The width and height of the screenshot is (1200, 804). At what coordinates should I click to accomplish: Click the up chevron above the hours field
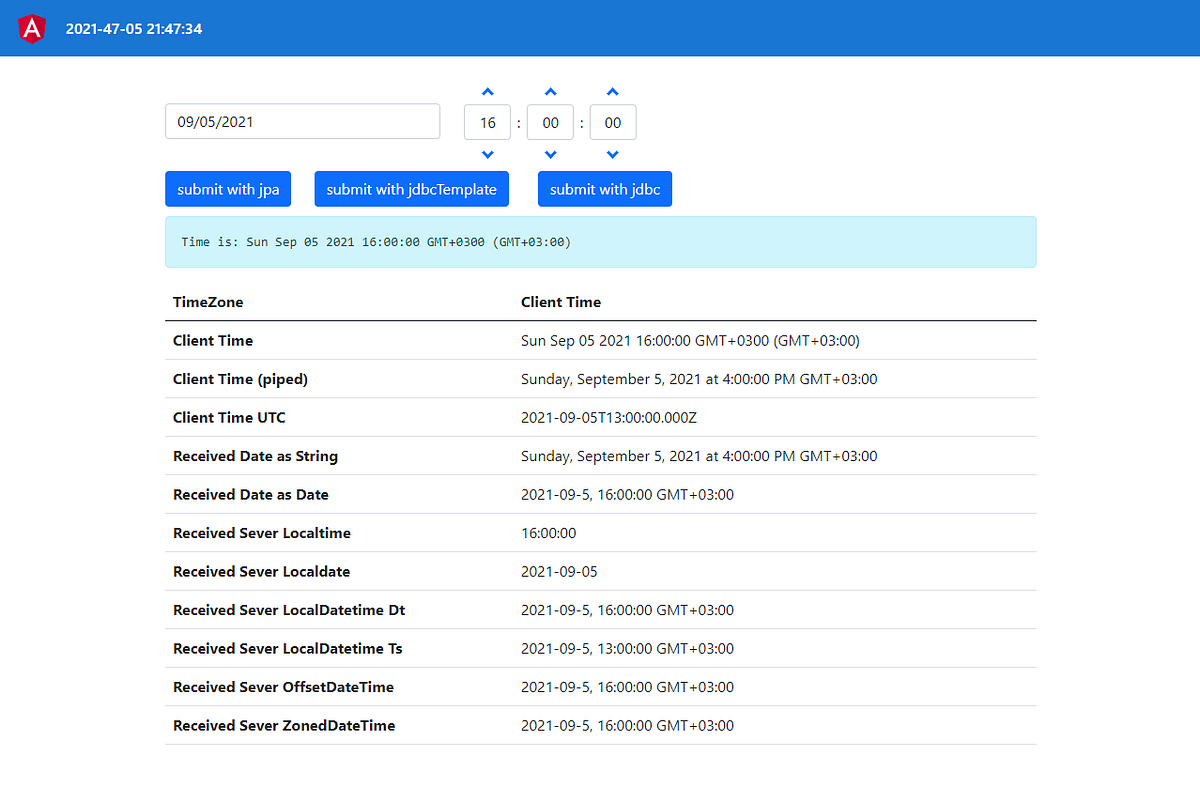487,91
